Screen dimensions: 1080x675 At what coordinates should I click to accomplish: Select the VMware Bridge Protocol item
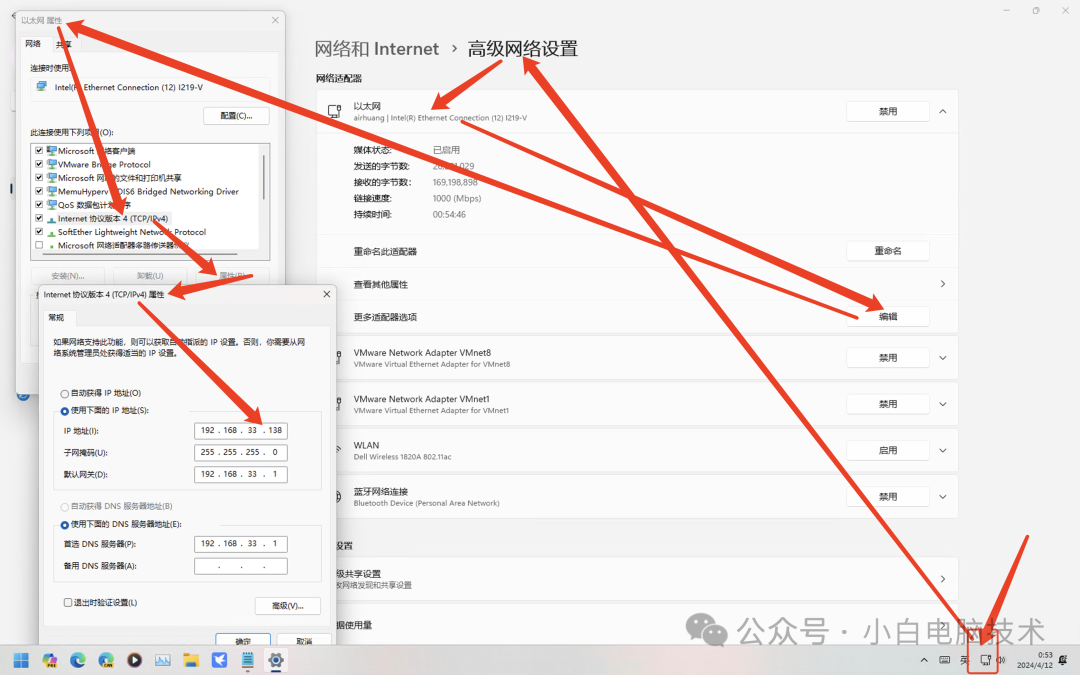pyautogui.click(x=104, y=165)
